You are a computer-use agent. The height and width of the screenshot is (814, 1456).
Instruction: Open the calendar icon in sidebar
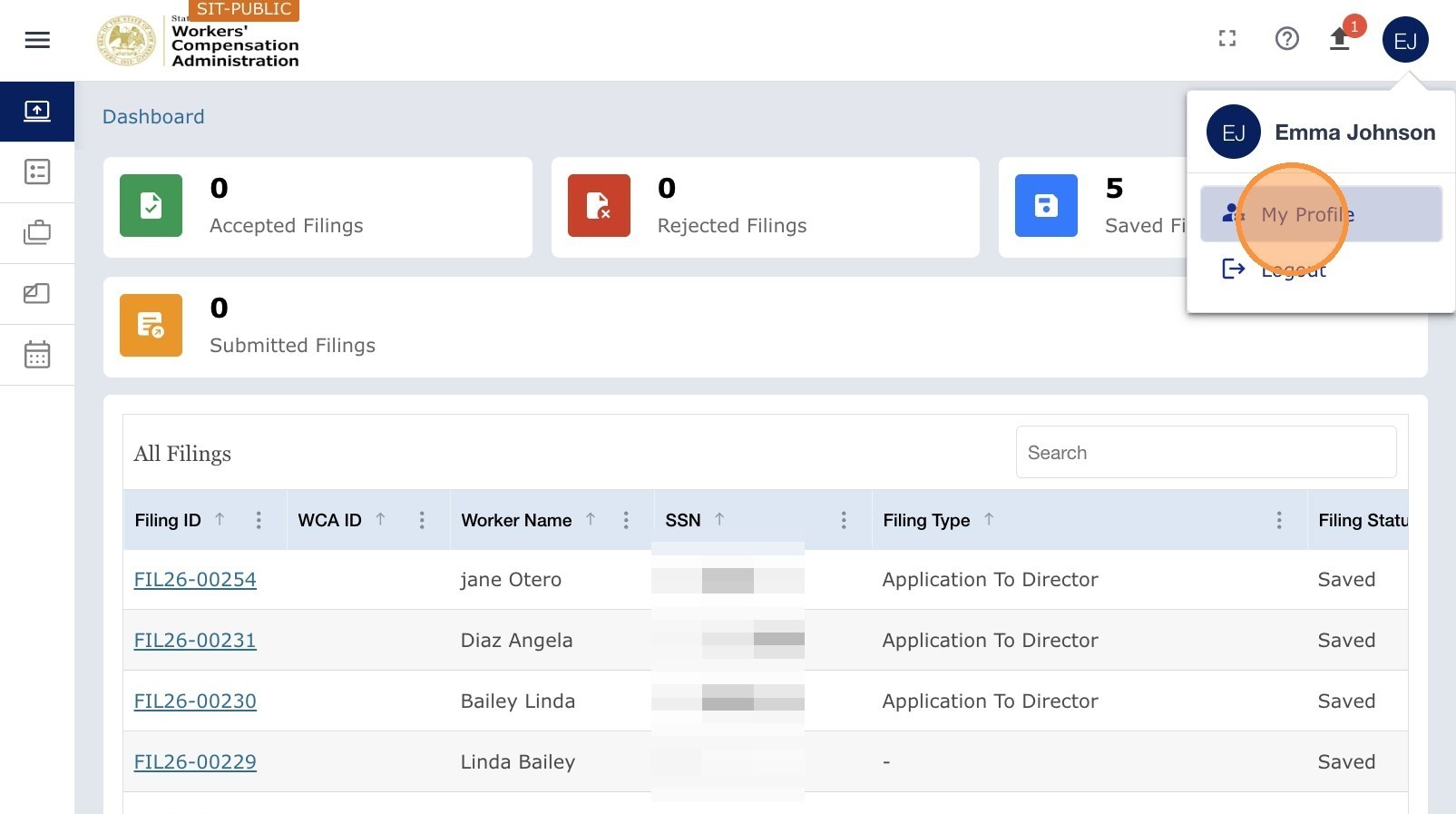(x=37, y=354)
